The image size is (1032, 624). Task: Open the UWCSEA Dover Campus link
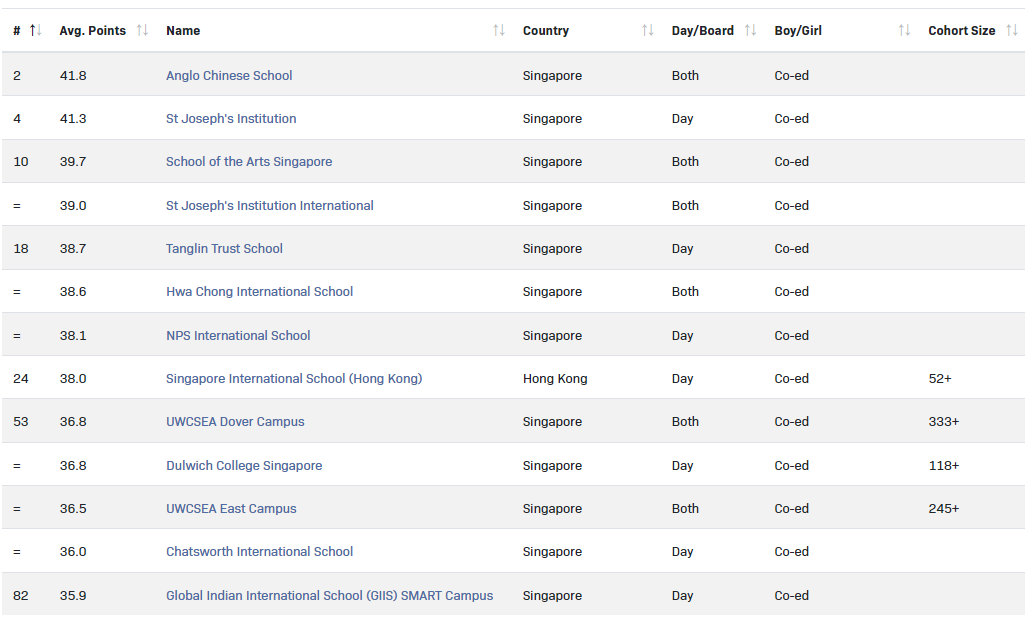tap(235, 421)
